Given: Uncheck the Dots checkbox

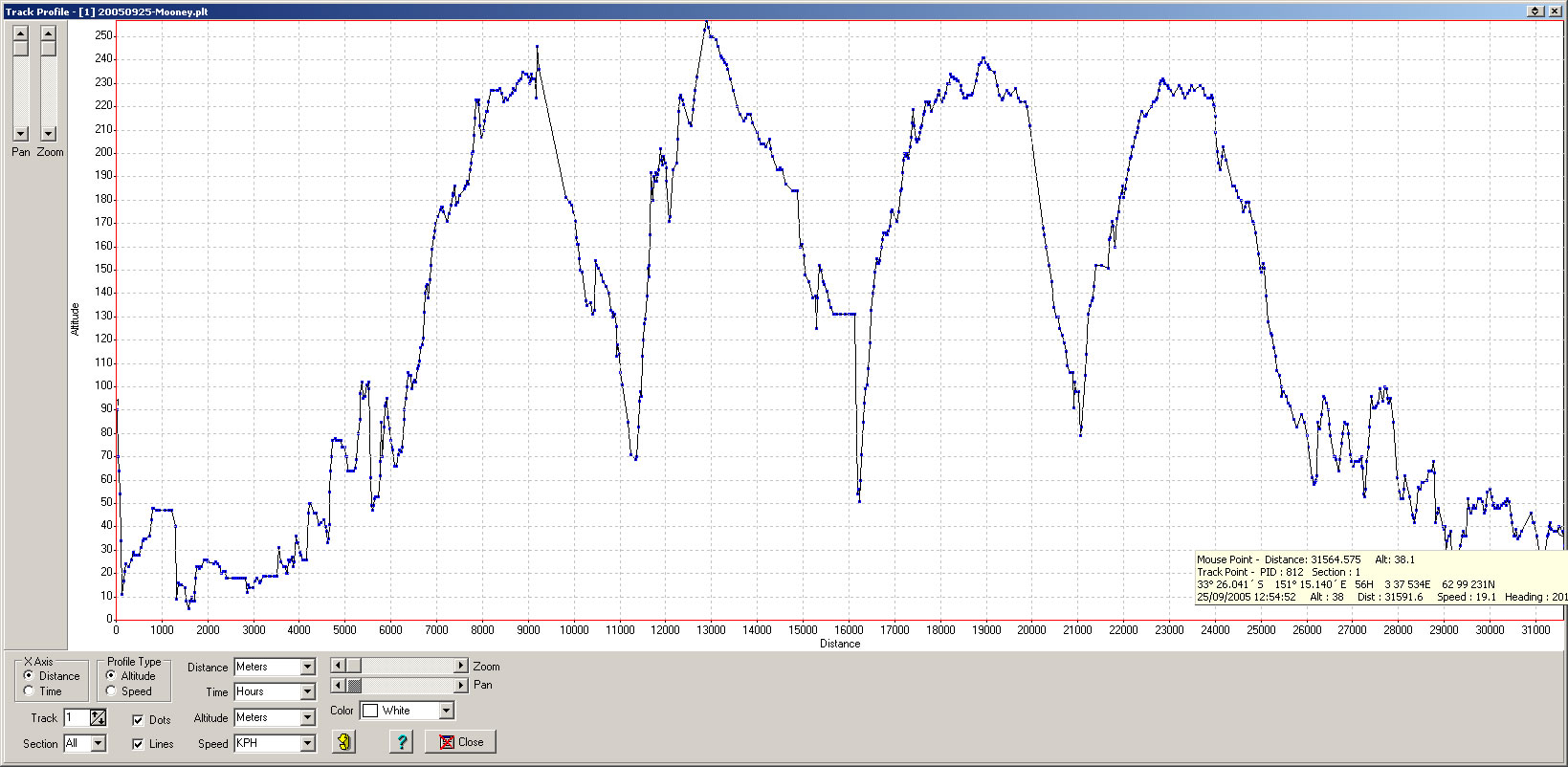Looking at the screenshot, I should point(138,720).
